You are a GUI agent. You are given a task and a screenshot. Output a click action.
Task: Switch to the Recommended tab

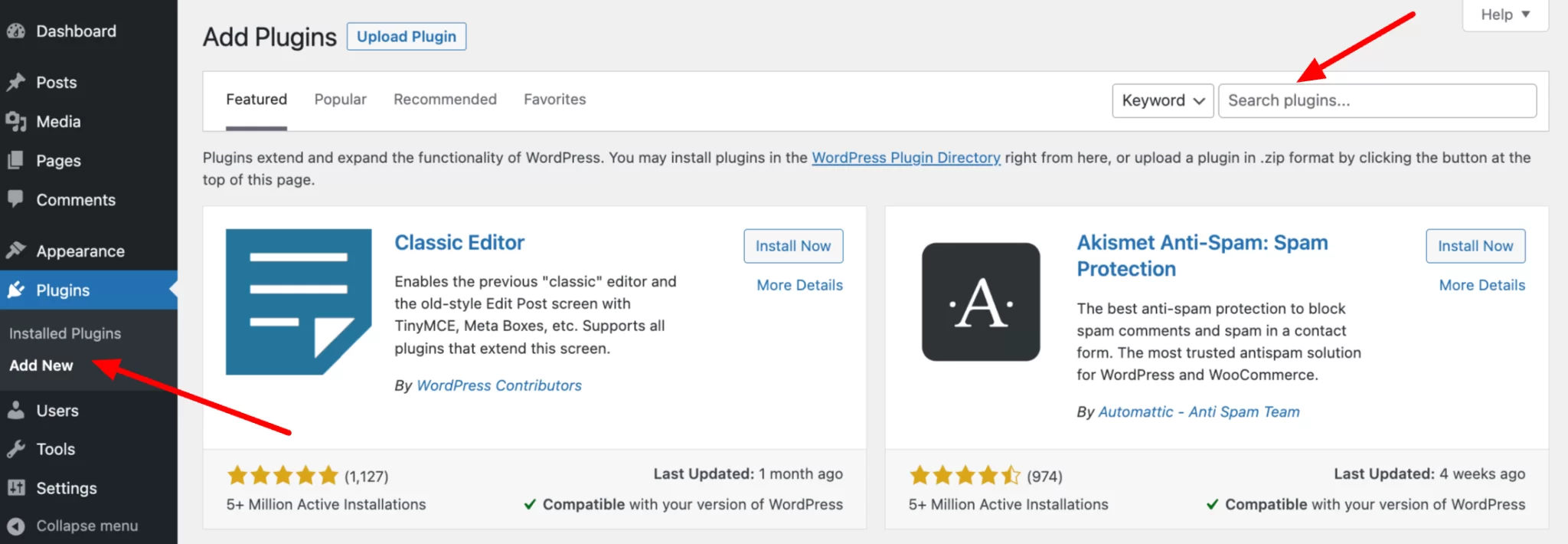coord(446,100)
